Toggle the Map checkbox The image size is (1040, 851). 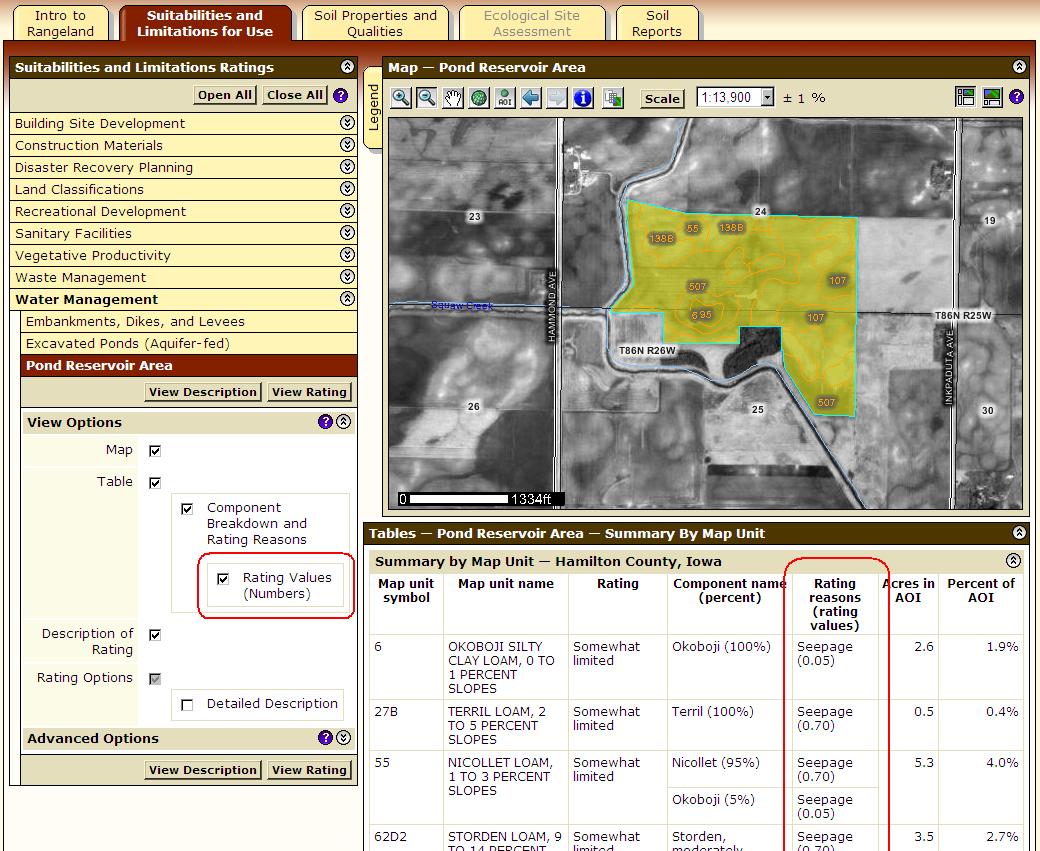coord(155,451)
